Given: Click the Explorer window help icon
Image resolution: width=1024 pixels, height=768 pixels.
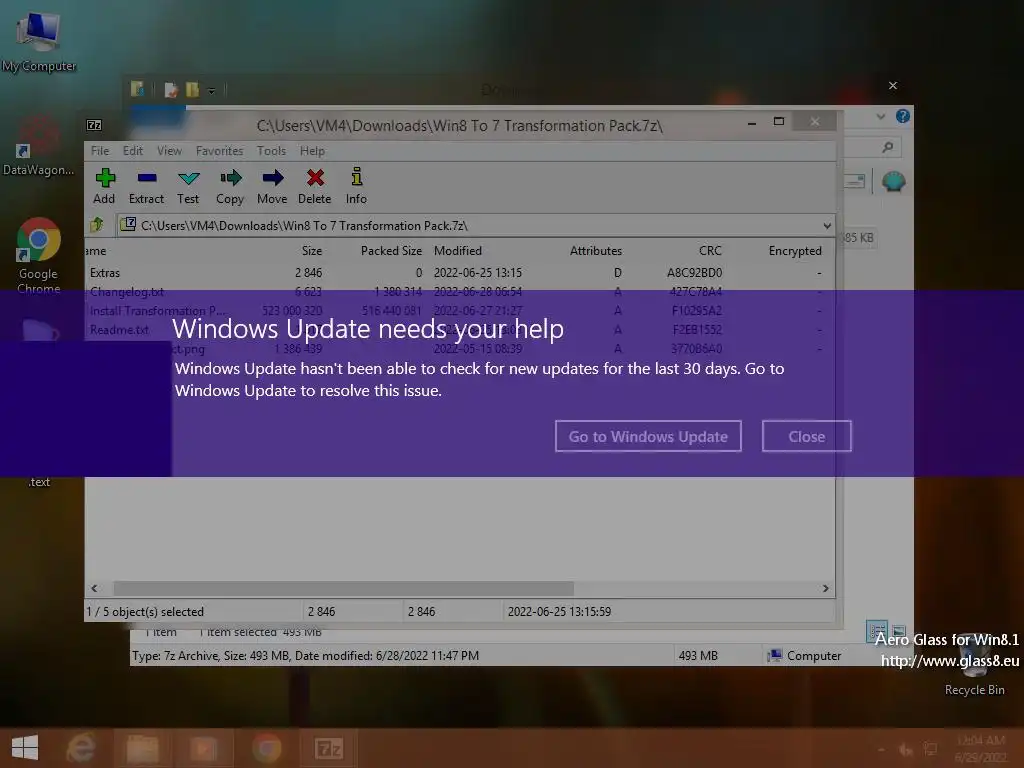Looking at the screenshot, I should 903,116.
